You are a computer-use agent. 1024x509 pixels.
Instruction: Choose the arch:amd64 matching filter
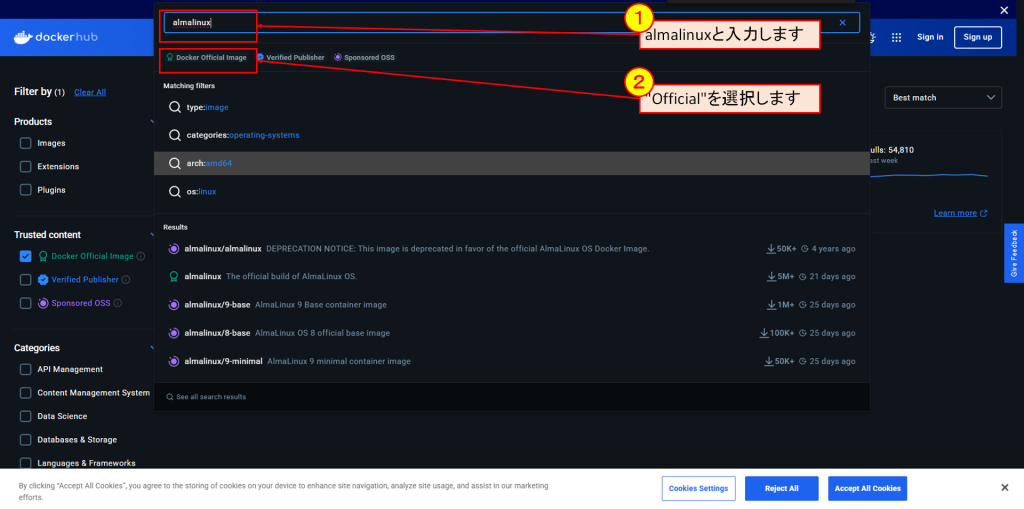511,163
